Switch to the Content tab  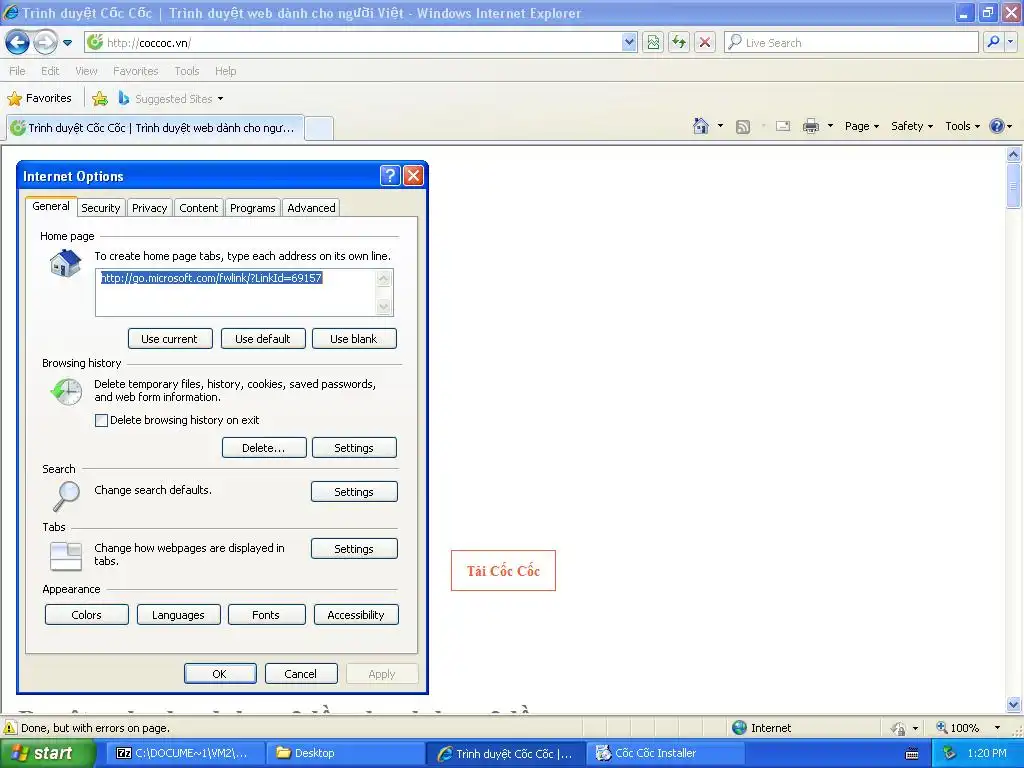pos(199,208)
